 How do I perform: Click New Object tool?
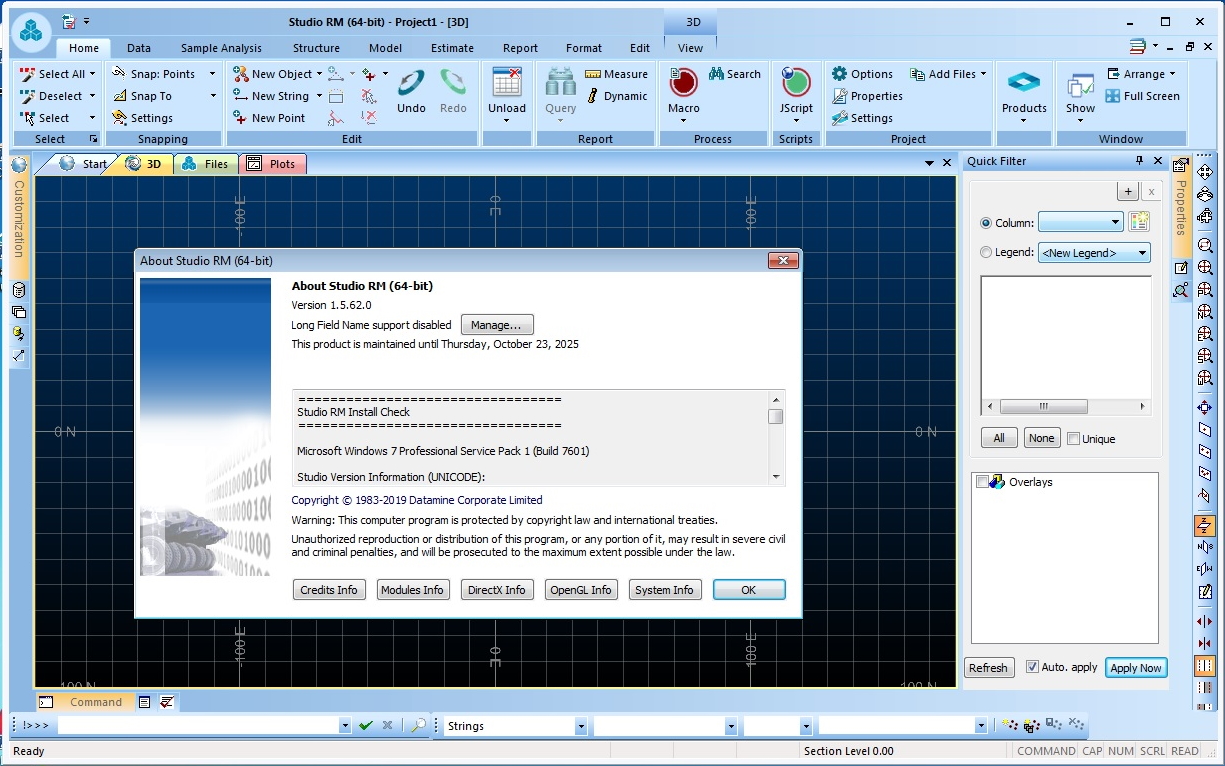pyautogui.click(x=273, y=74)
